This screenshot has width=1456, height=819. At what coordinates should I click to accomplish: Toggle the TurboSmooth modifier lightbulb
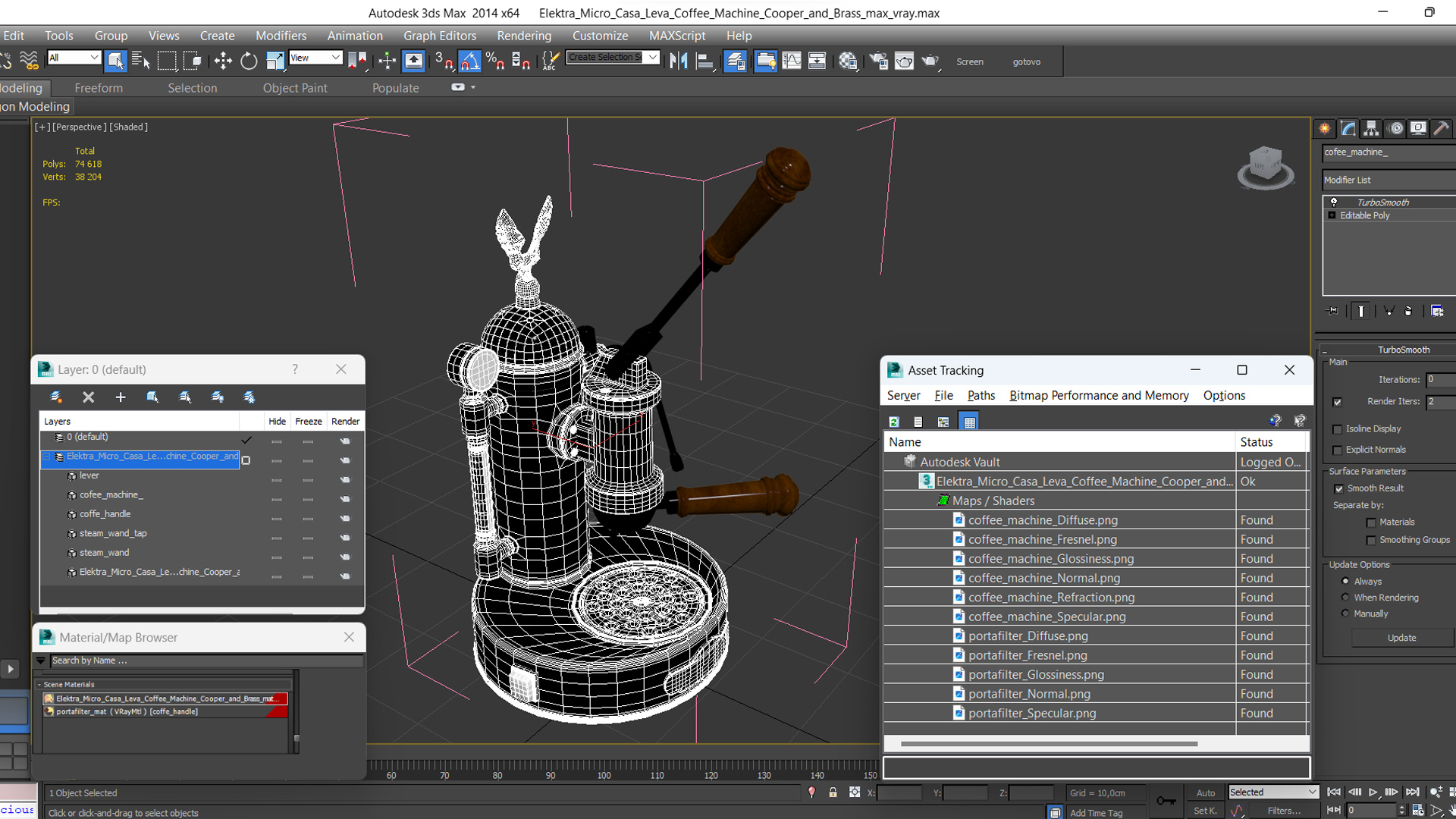[x=1334, y=202]
